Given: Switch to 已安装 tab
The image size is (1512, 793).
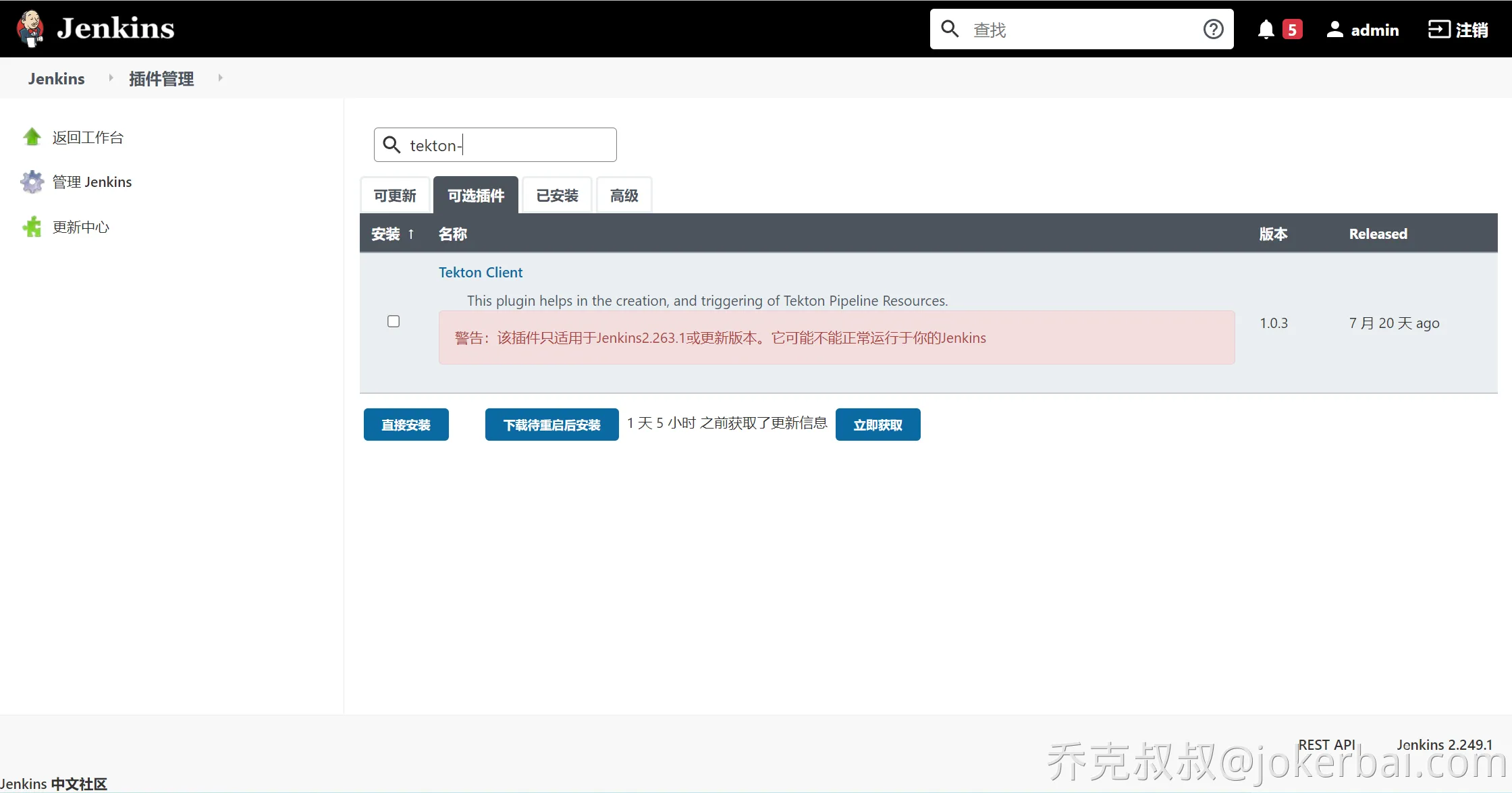Looking at the screenshot, I should coord(557,196).
